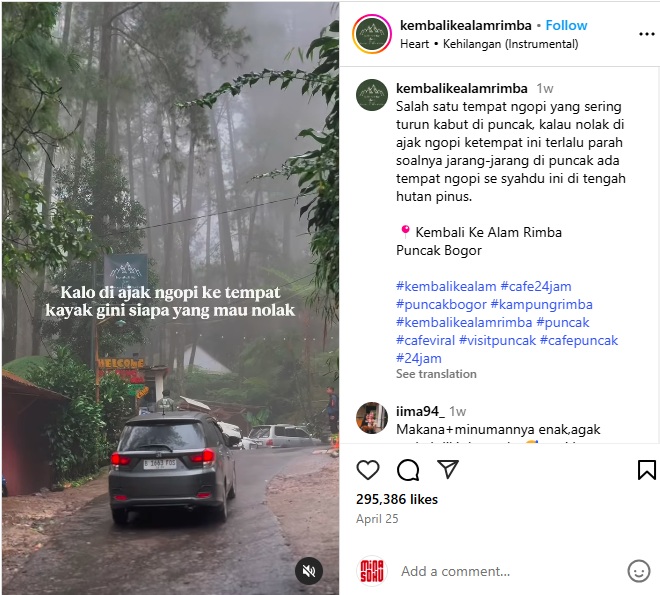Share the post with the paper plane icon
The height and width of the screenshot is (595, 660).
tap(447, 469)
